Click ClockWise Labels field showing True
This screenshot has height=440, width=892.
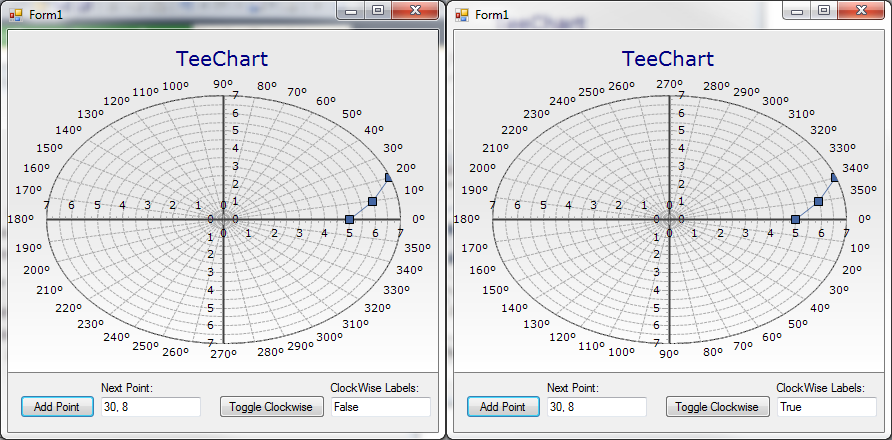point(827,407)
